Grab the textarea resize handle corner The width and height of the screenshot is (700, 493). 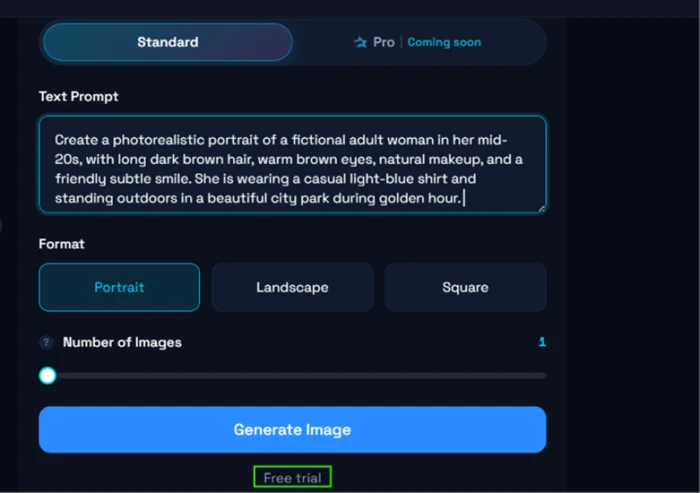542,209
